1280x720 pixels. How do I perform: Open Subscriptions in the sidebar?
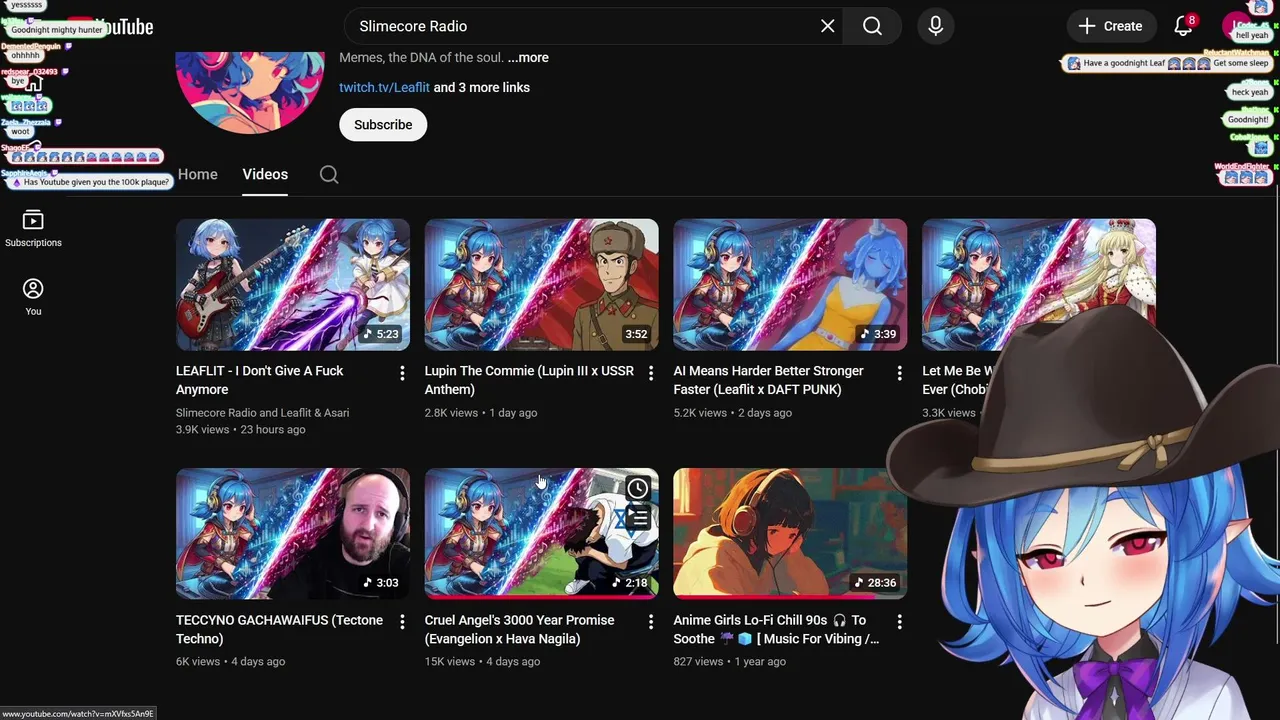click(33, 228)
